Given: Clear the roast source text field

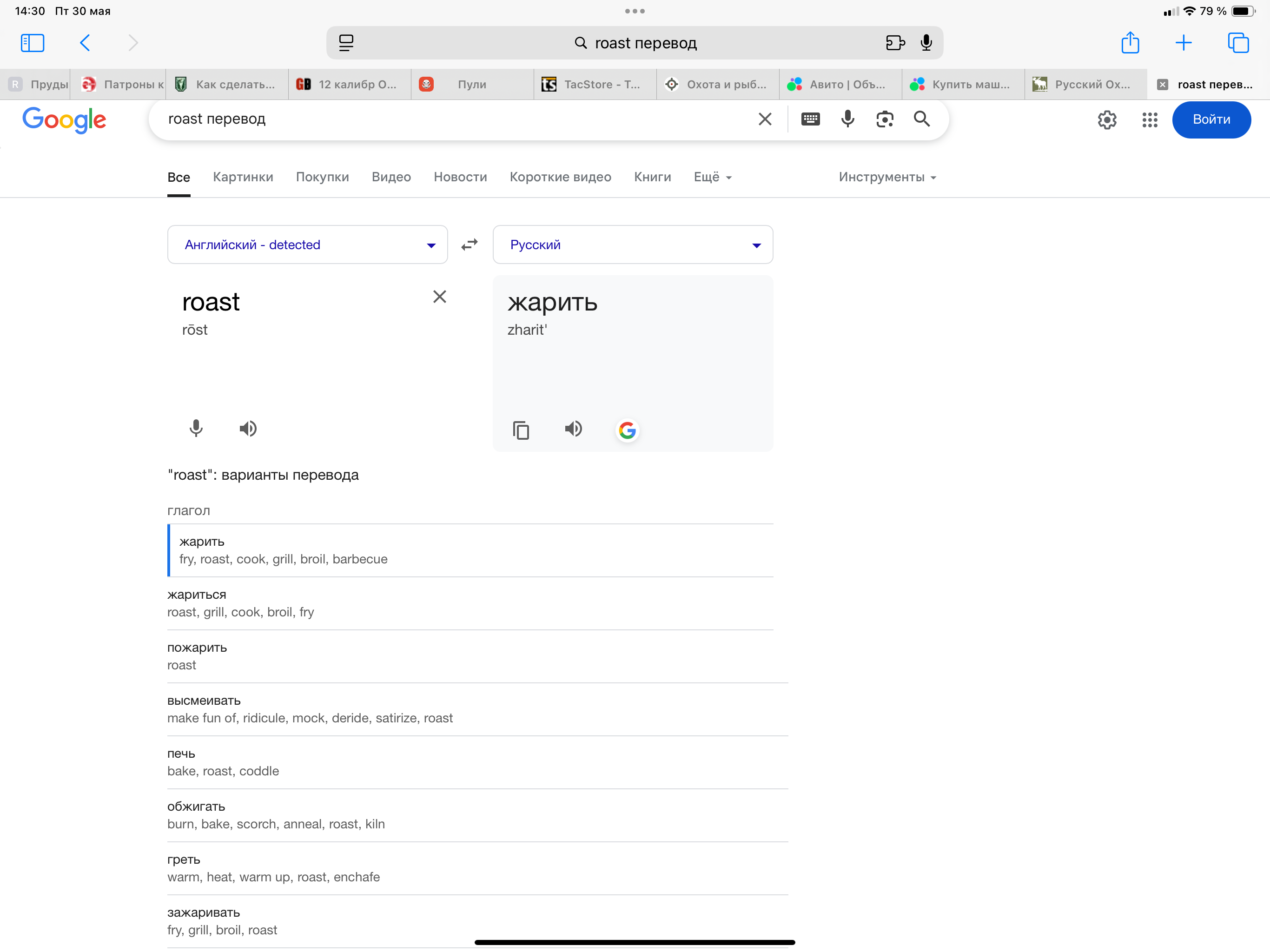Looking at the screenshot, I should tap(439, 296).
